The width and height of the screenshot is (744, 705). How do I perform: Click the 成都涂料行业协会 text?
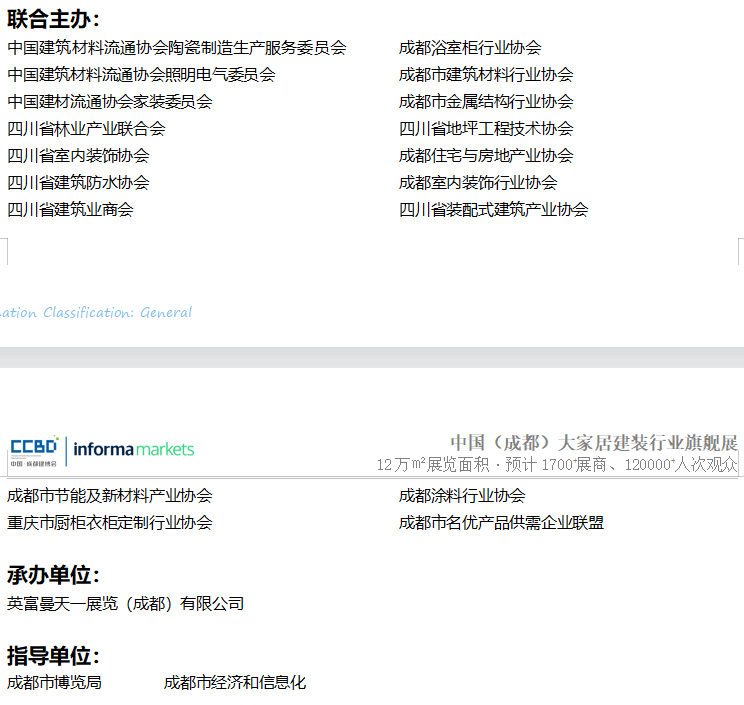[x=462, y=496]
